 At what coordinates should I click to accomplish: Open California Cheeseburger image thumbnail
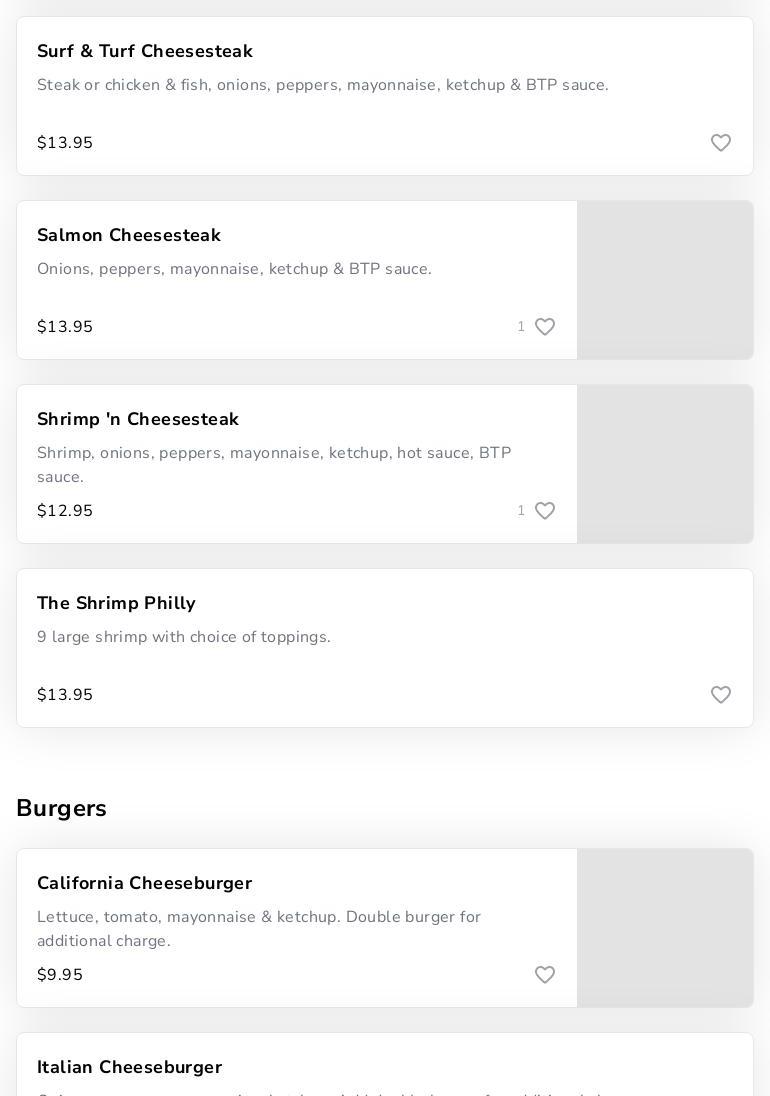pyautogui.click(x=665, y=928)
